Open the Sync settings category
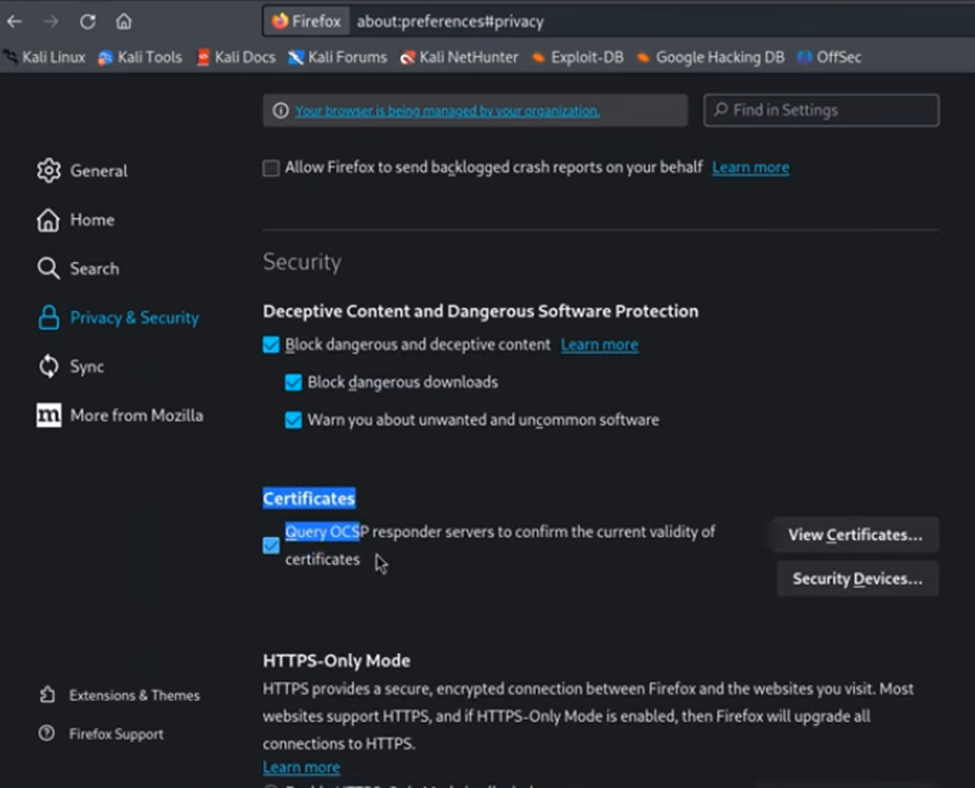This screenshot has width=975, height=788. (x=87, y=366)
